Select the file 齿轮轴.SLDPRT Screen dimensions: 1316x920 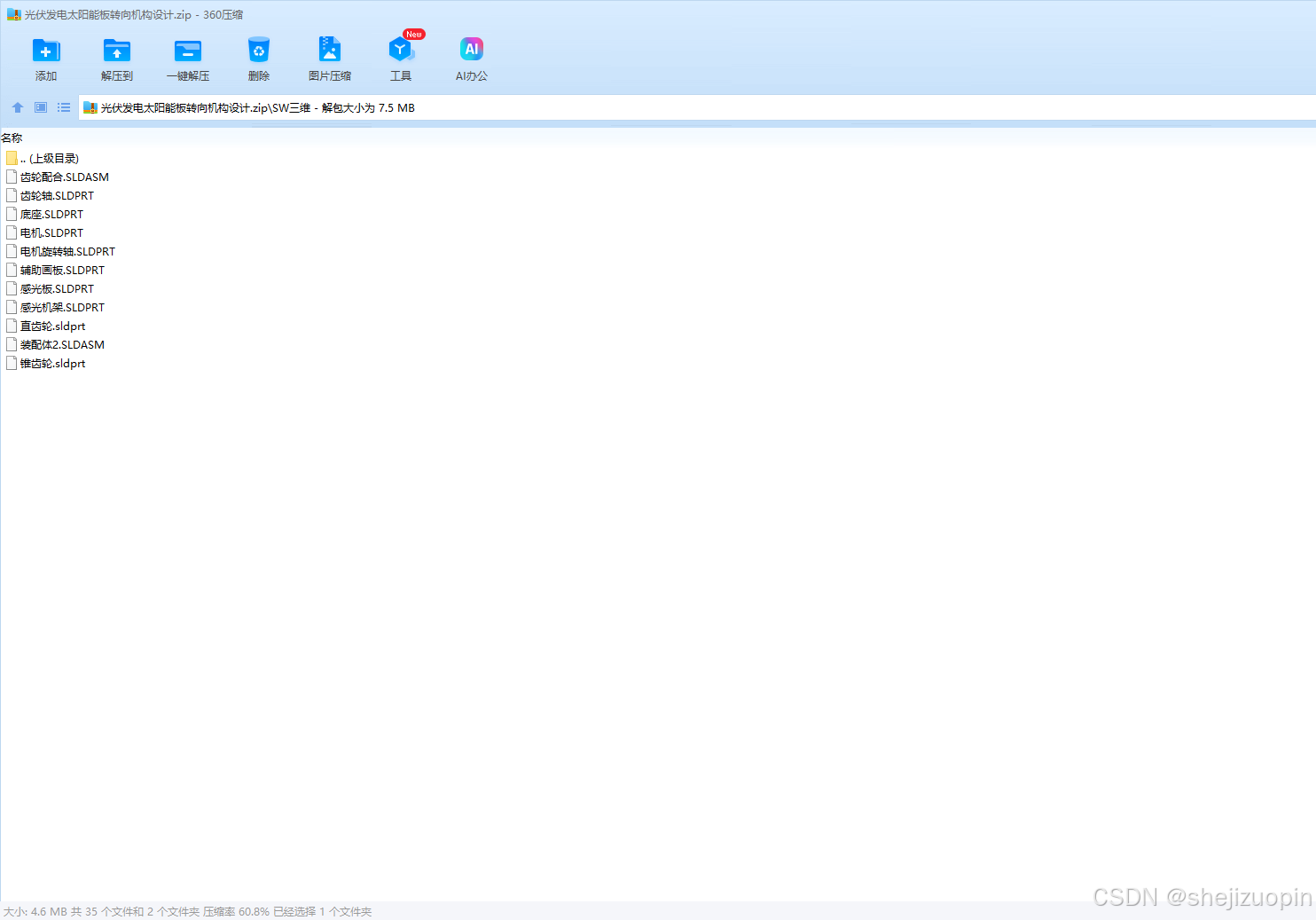click(57, 196)
